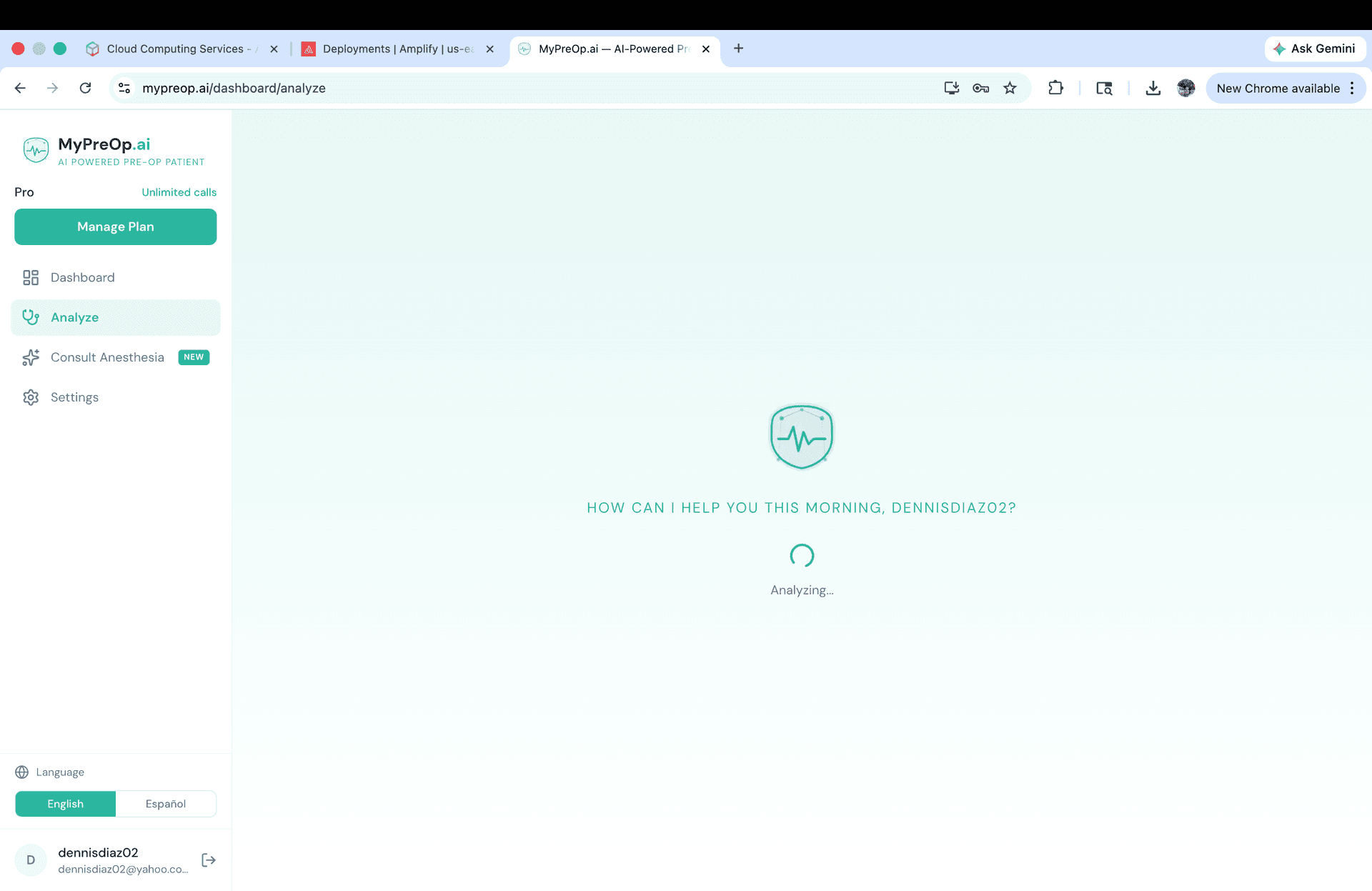Click the dennisdiaz02@yahoo email text
Image resolution: width=1372 pixels, height=891 pixels.
[x=123, y=870]
